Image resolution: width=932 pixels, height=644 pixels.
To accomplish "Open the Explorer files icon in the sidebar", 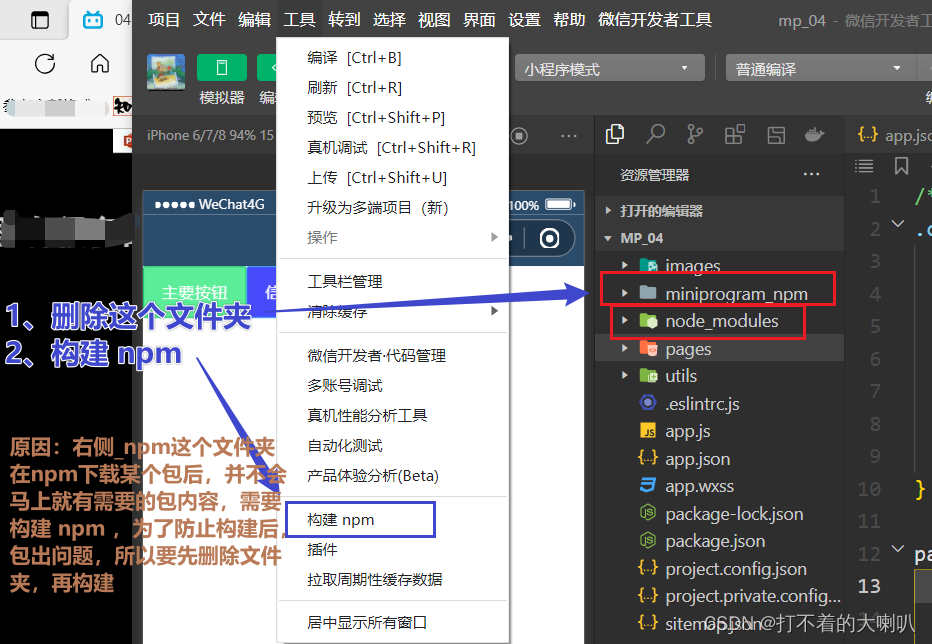I will tap(615, 134).
